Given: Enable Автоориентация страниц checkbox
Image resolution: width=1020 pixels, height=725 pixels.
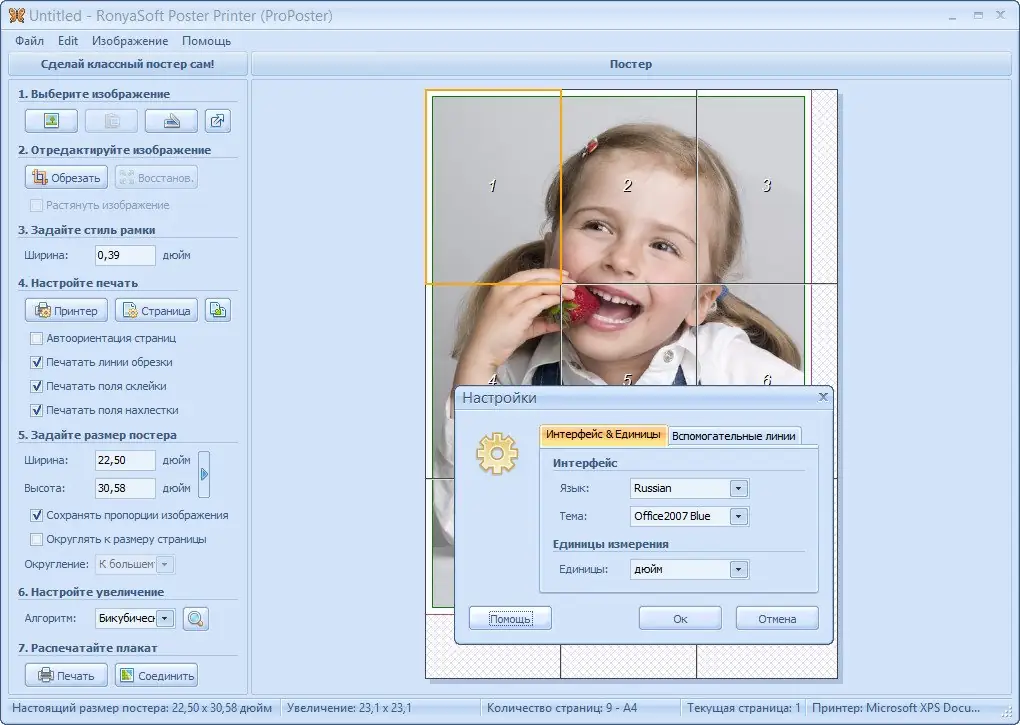Looking at the screenshot, I should [x=36, y=338].
